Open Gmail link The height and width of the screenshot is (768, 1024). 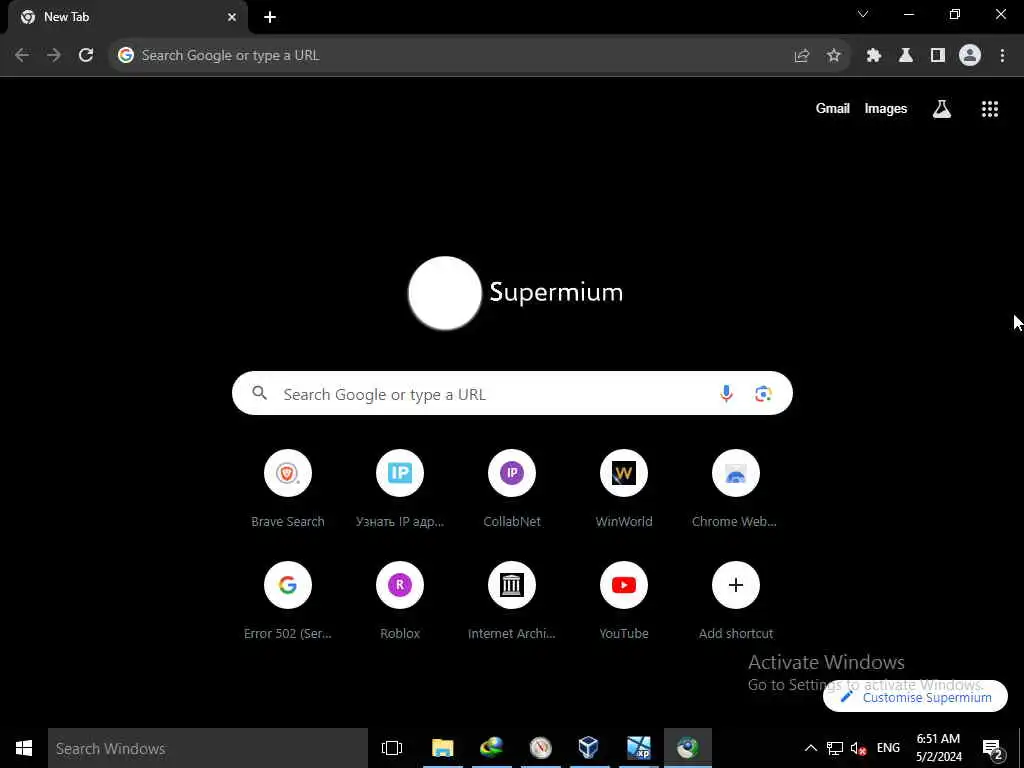833,108
